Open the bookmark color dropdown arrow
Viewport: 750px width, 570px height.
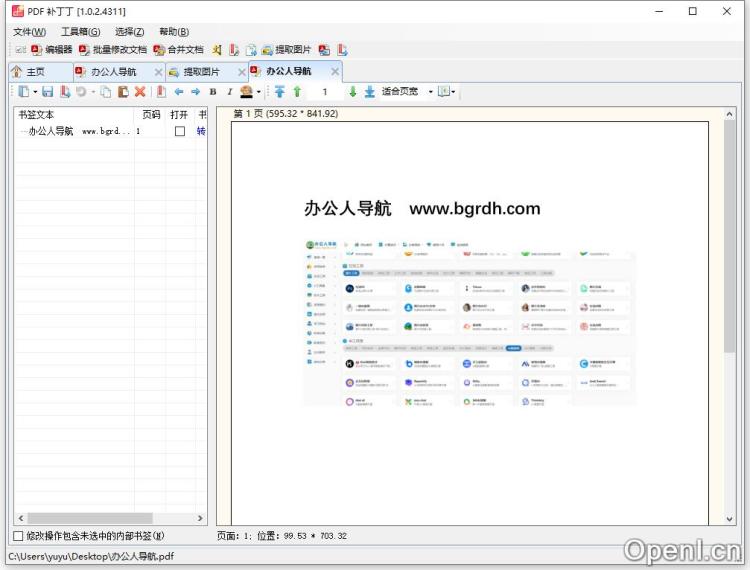tap(259, 92)
